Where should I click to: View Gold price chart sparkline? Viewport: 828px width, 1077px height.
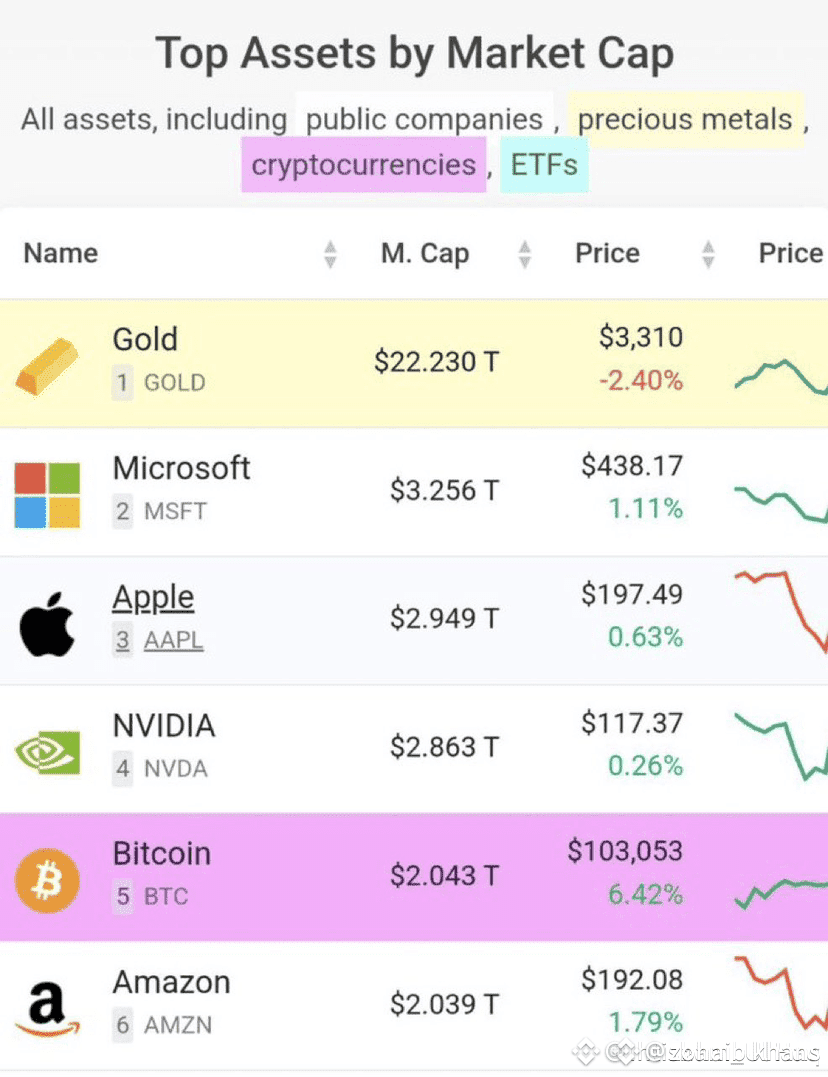pyautogui.click(x=781, y=377)
